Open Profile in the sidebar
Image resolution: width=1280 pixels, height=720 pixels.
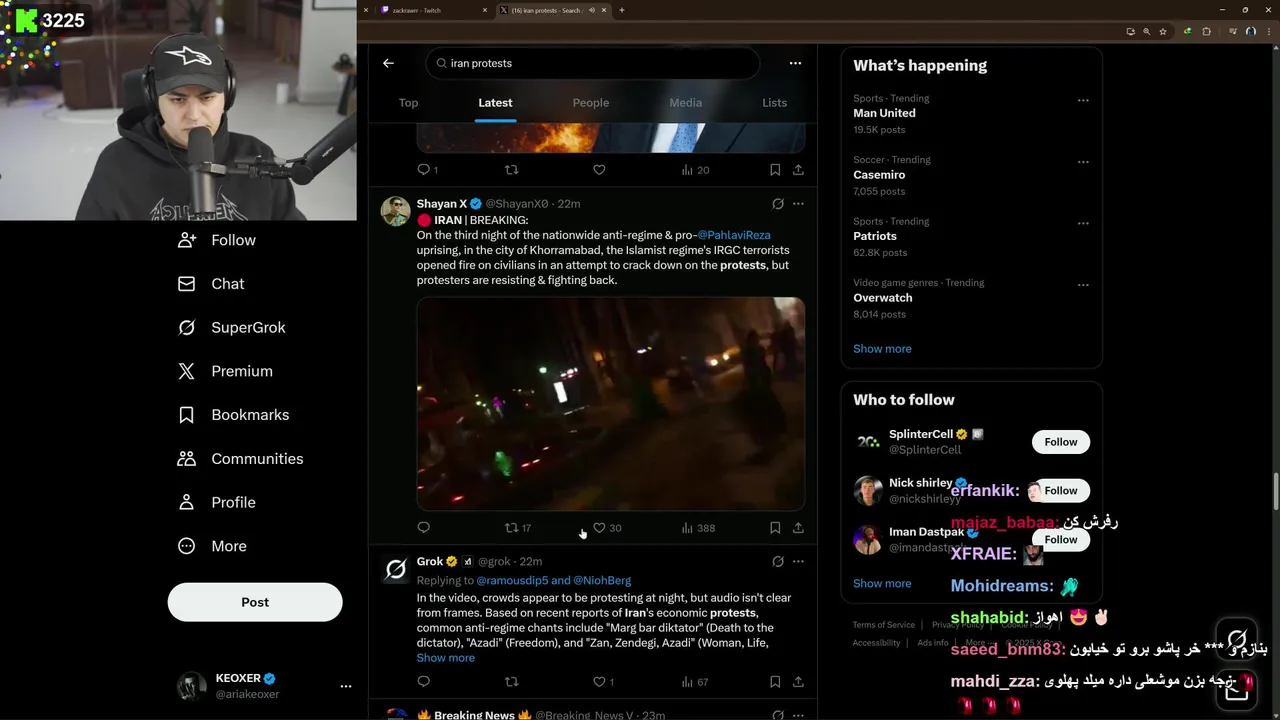216,503
